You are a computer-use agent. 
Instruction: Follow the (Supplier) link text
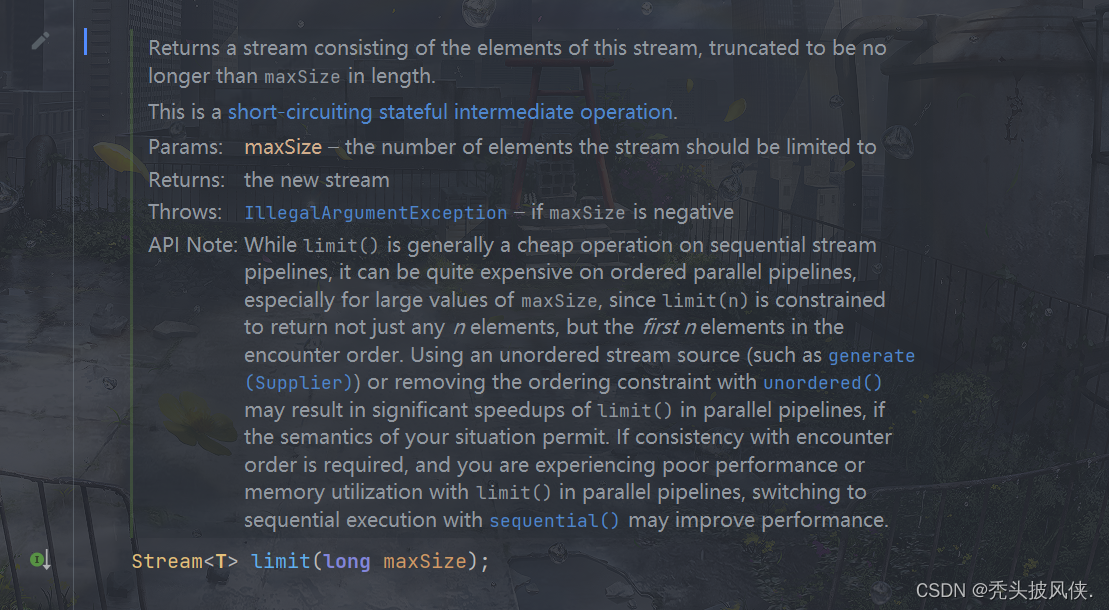pos(299,383)
